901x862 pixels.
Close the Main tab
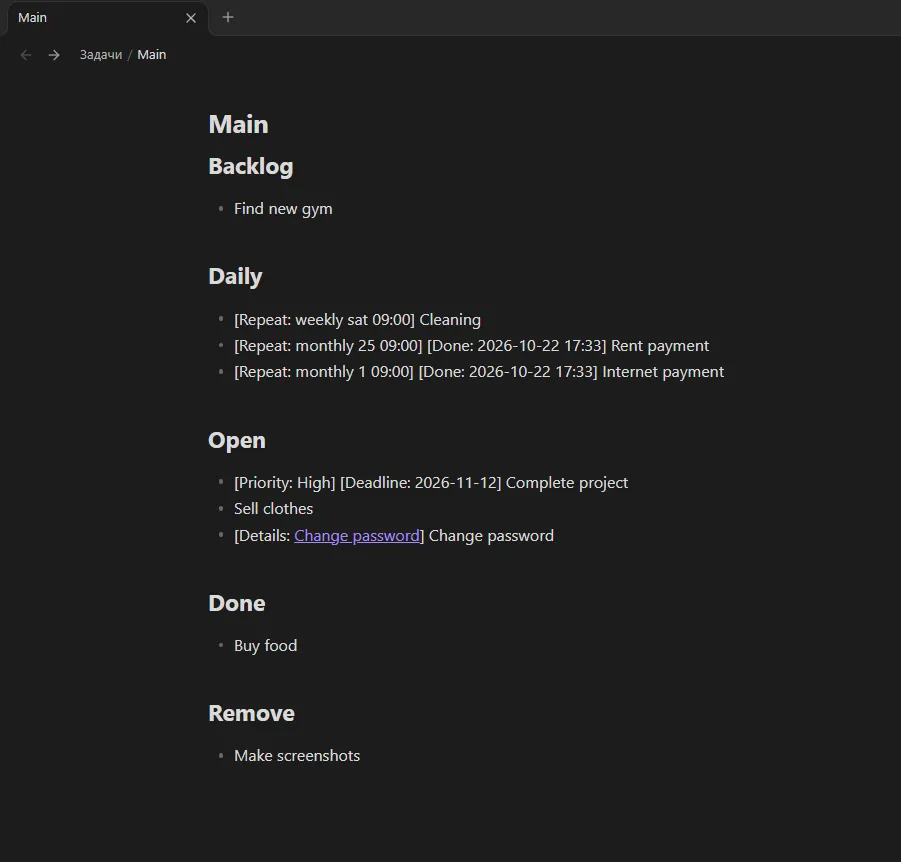(191, 18)
